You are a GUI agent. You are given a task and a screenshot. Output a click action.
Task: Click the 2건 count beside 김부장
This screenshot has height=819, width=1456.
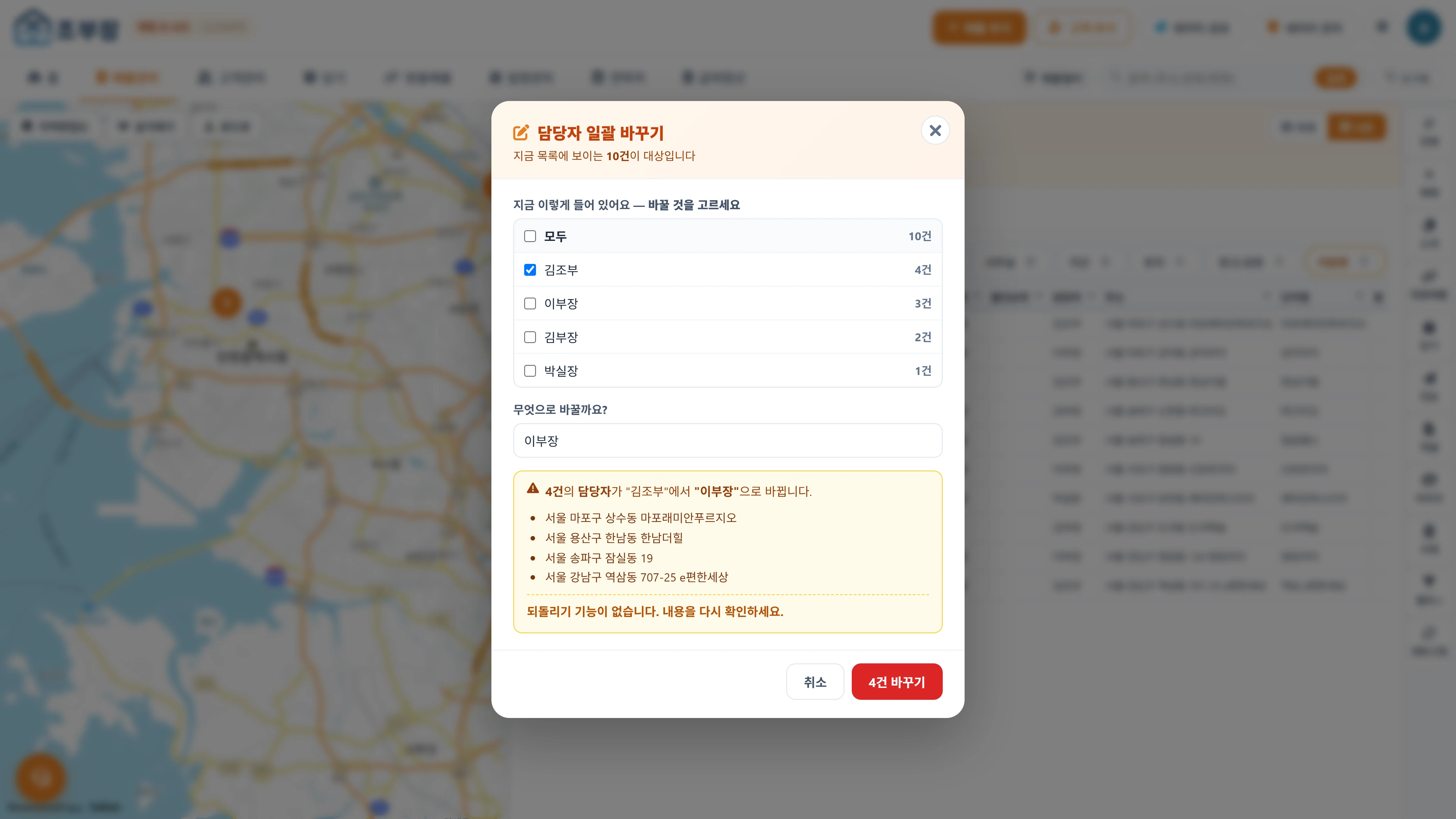point(923,337)
